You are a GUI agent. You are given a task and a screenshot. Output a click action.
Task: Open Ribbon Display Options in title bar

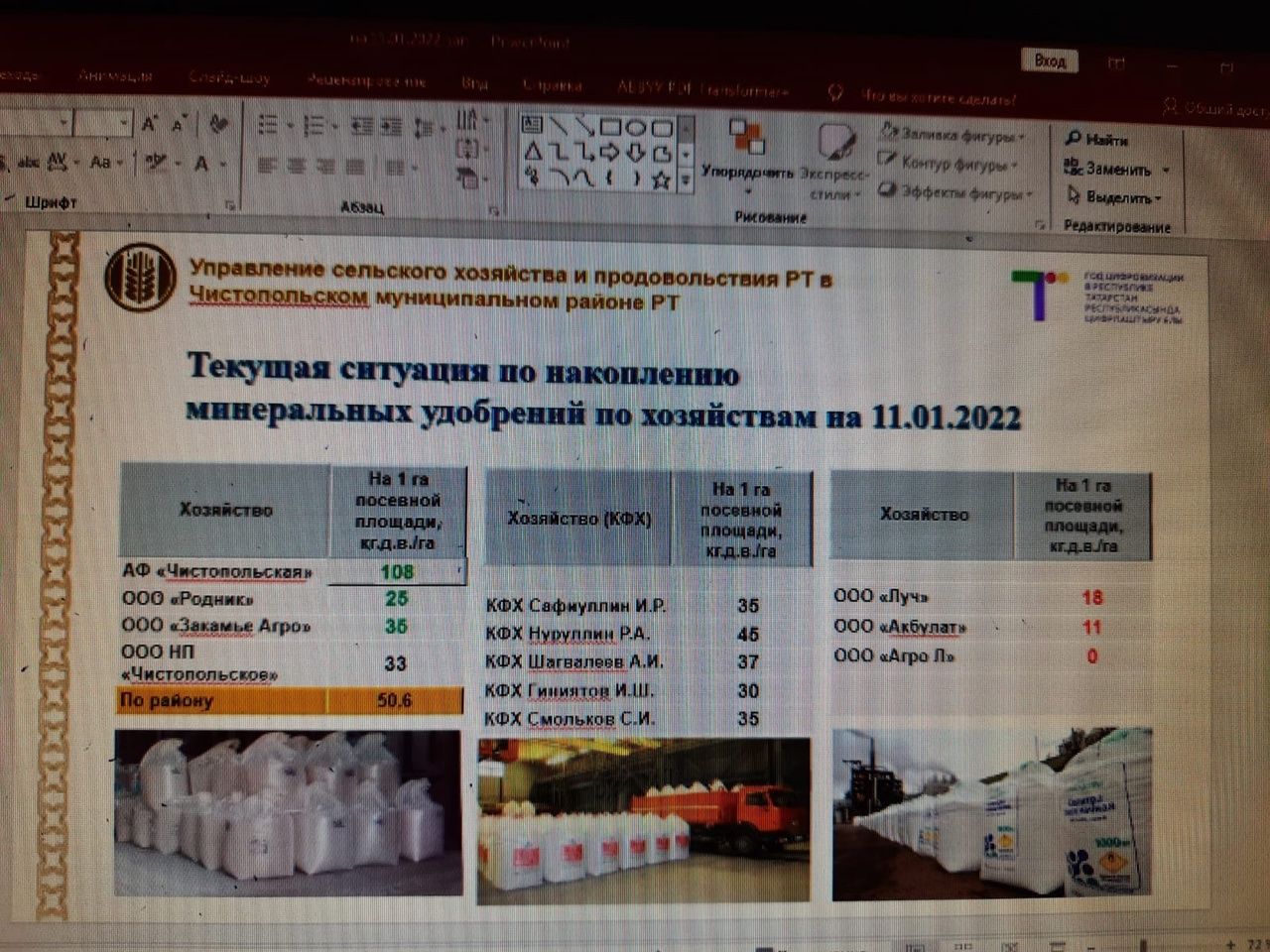[1116, 63]
